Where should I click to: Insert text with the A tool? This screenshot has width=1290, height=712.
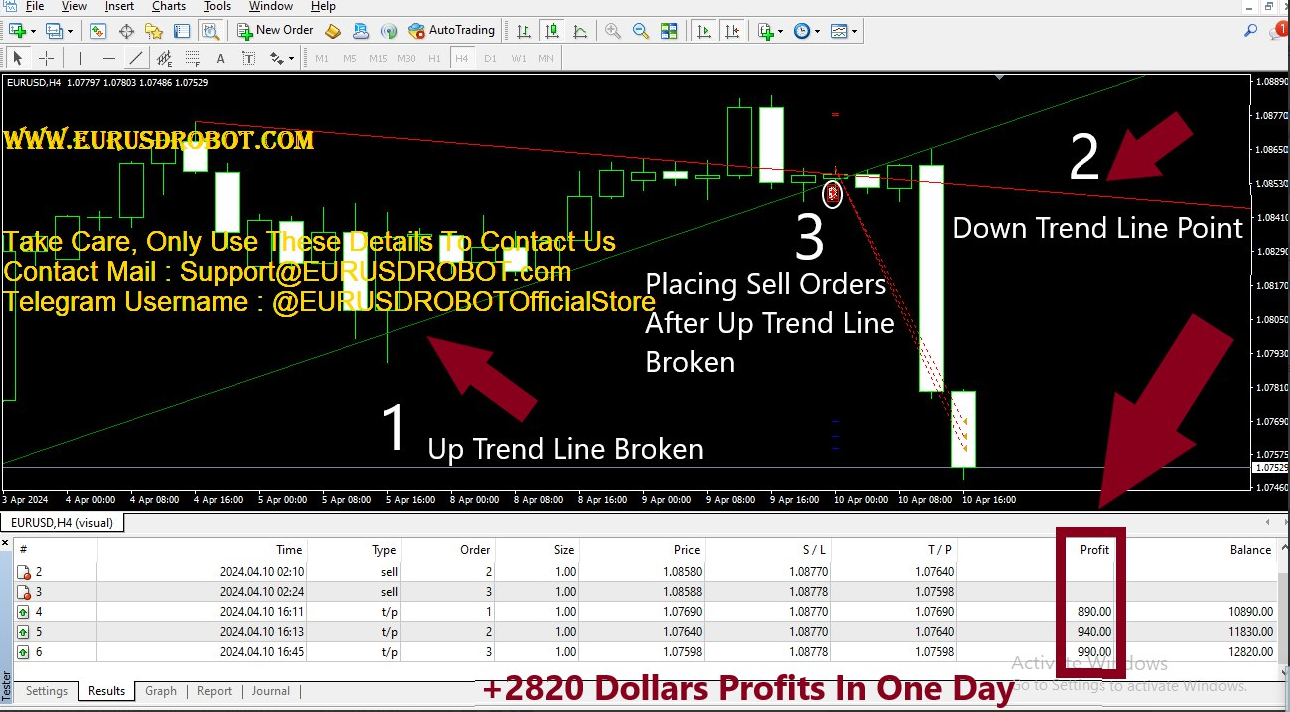pyautogui.click(x=221, y=58)
